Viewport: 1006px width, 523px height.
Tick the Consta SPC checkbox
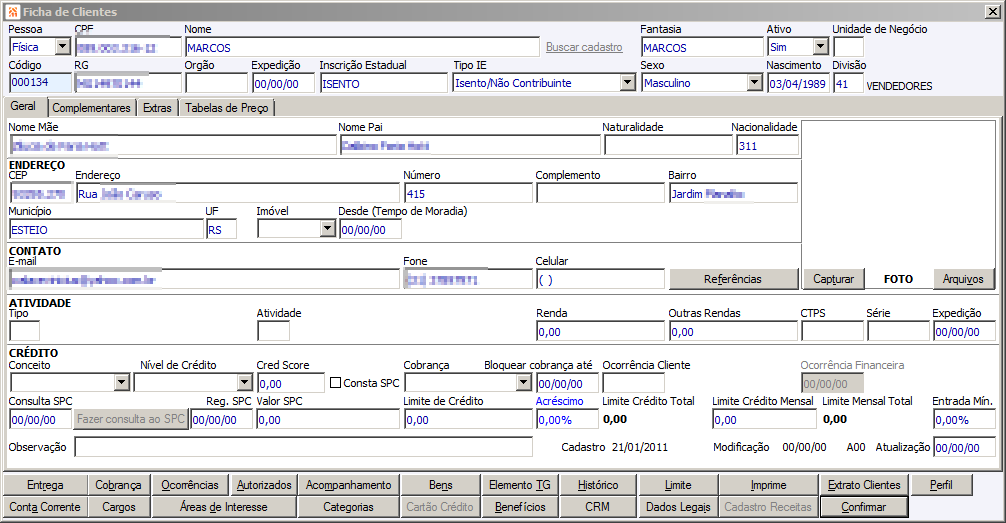[x=335, y=382]
